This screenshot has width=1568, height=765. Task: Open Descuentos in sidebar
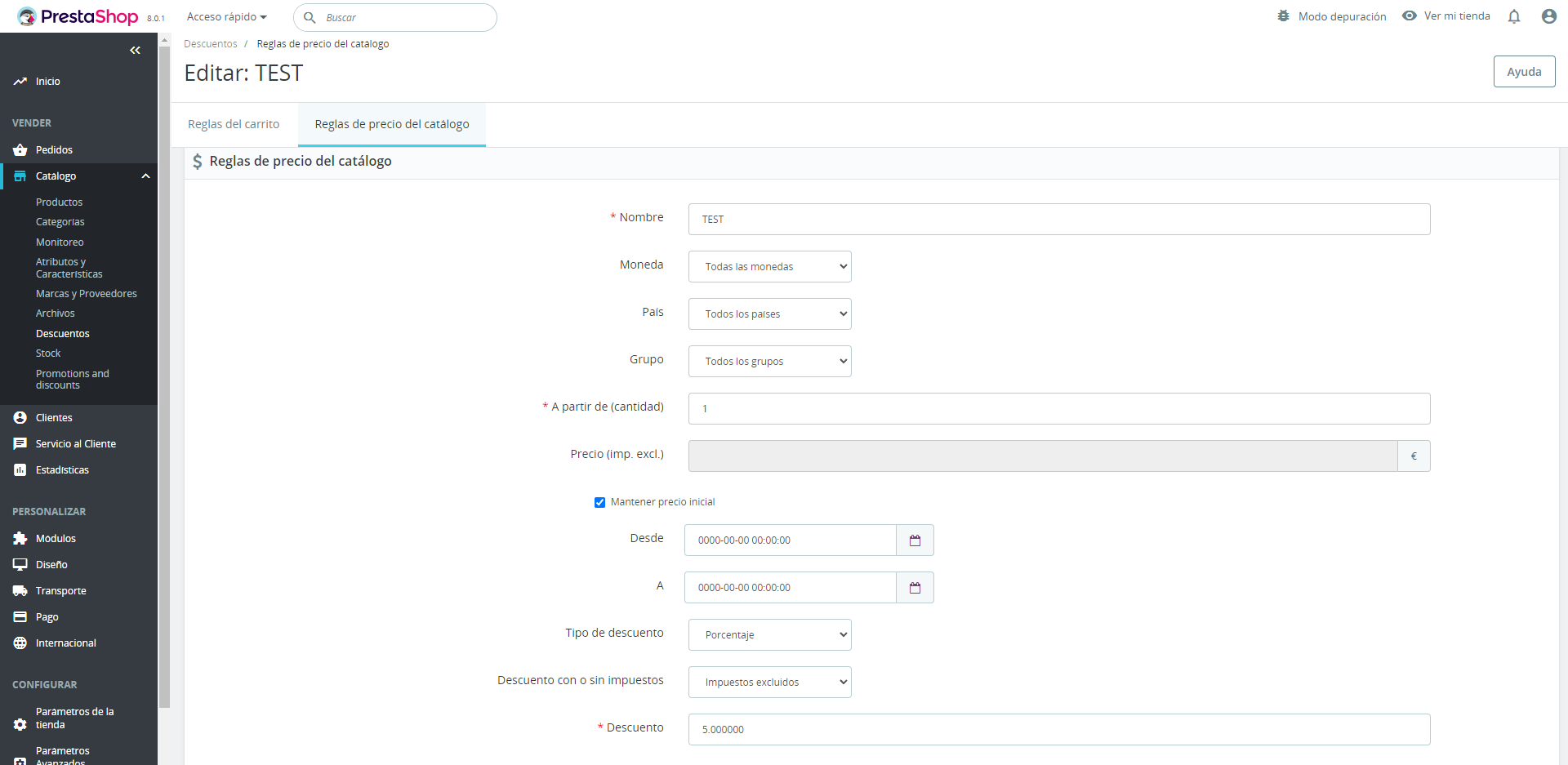coord(63,334)
